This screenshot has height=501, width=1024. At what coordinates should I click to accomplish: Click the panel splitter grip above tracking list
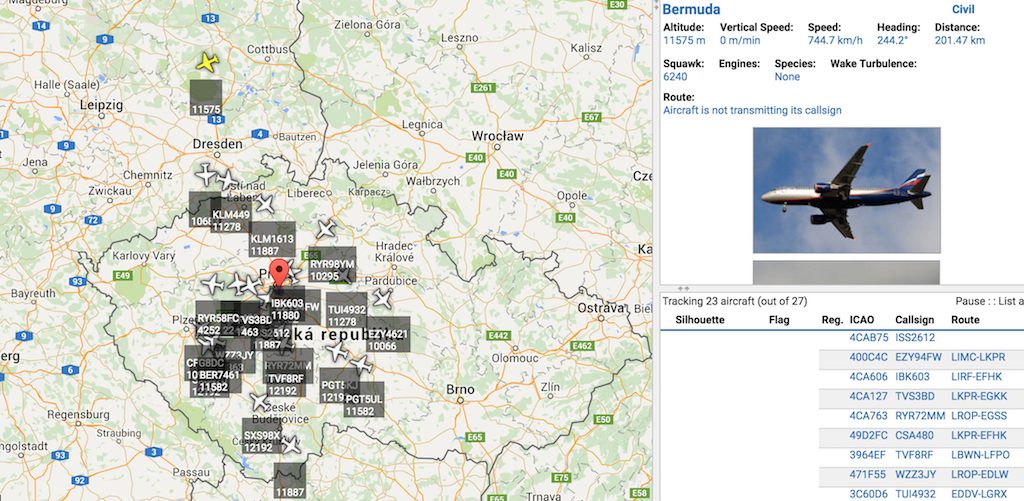684,288
